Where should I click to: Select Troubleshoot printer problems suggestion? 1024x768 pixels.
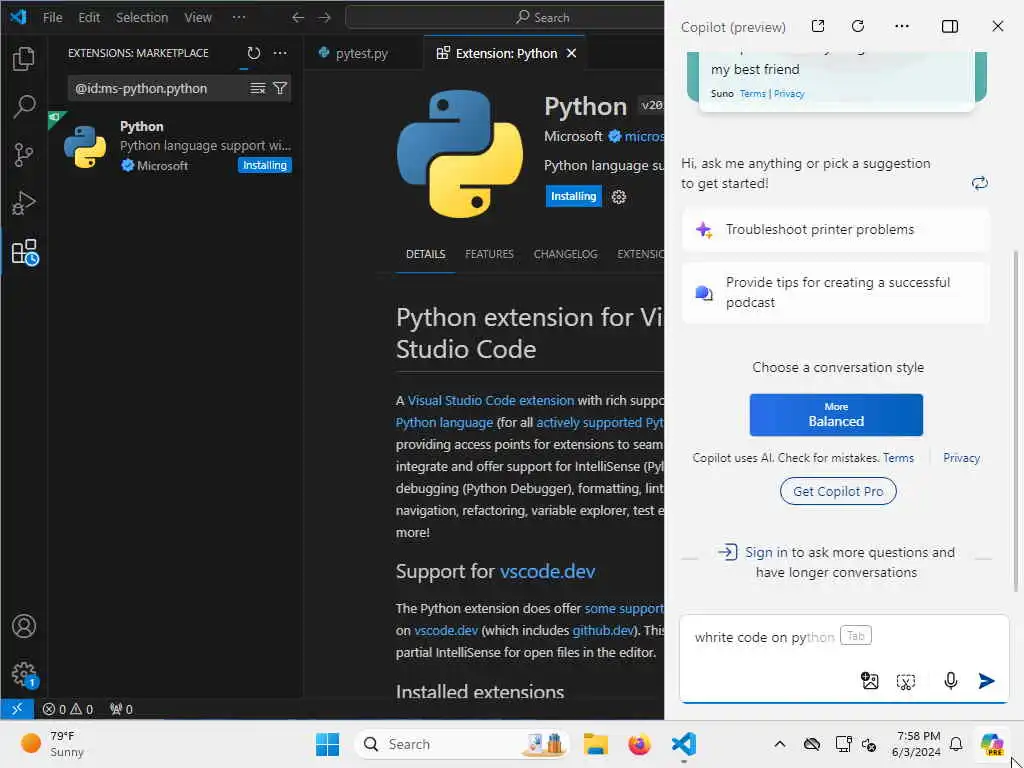(x=836, y=229)
